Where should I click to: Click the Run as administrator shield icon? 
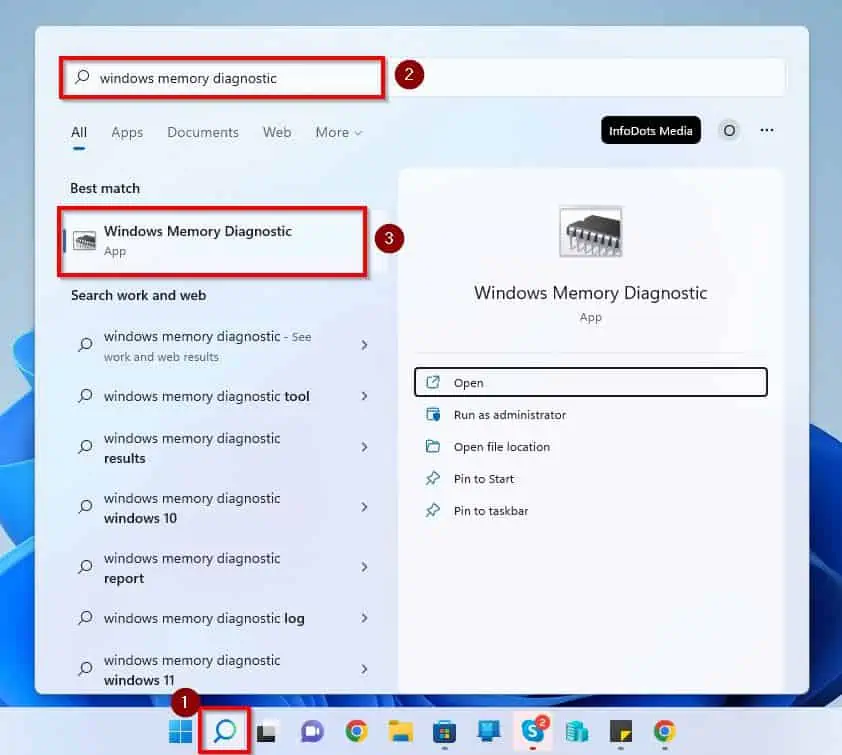(x=433, y=415)
